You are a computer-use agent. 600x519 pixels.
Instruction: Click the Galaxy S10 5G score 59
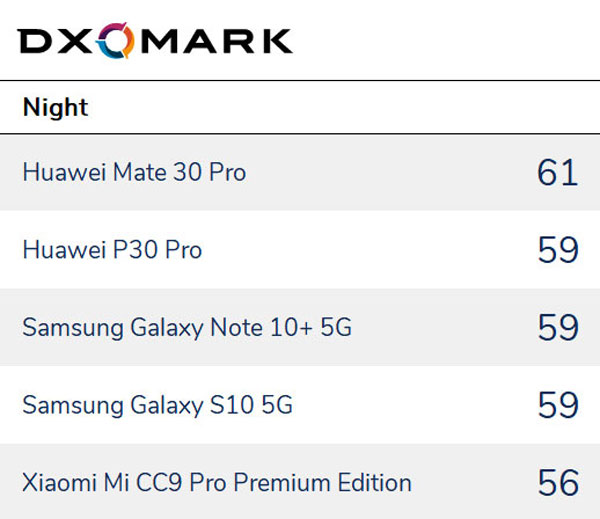pyautogui.click(x=557, y=405)
